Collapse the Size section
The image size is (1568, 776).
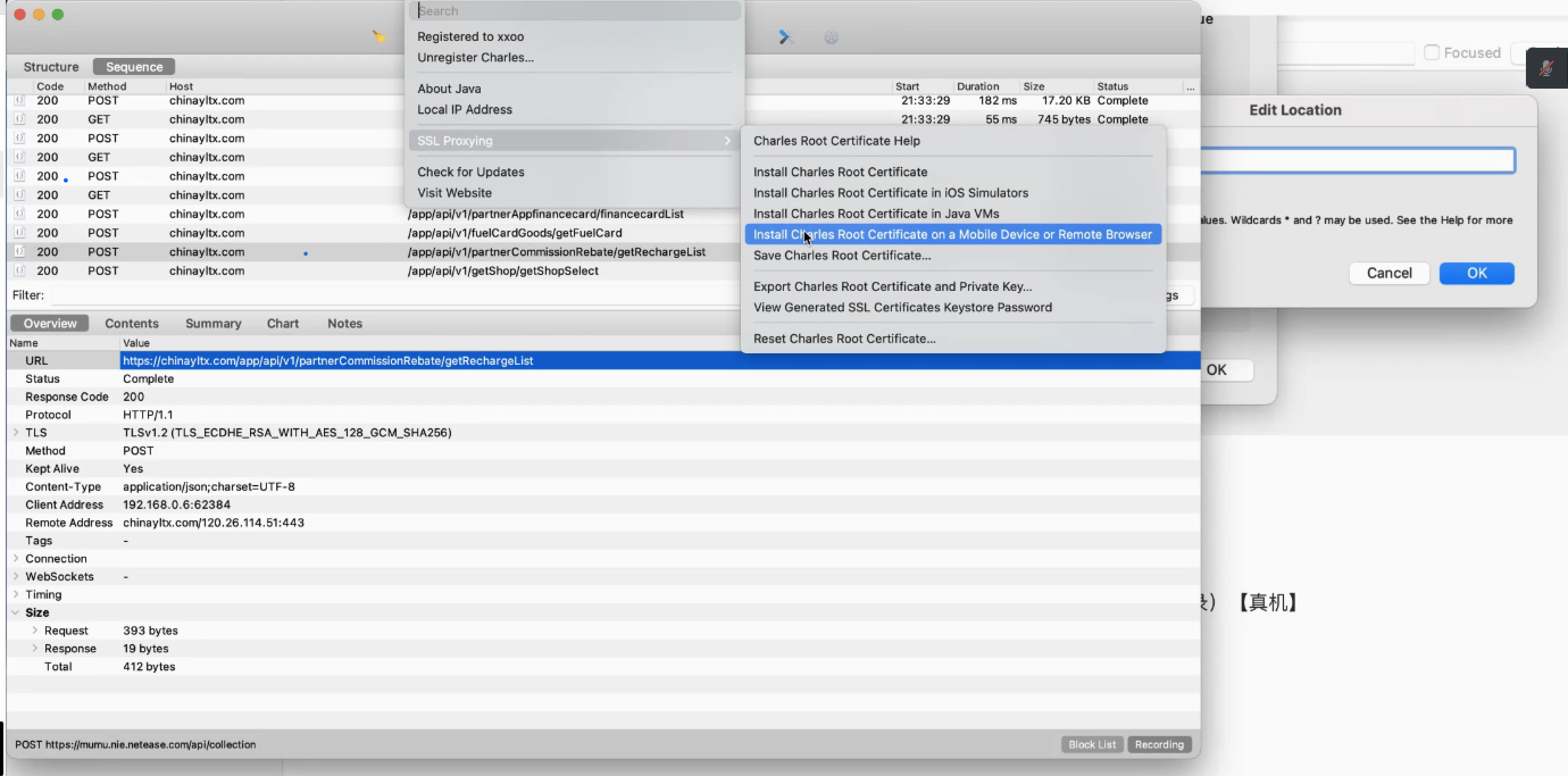(16, 612)
